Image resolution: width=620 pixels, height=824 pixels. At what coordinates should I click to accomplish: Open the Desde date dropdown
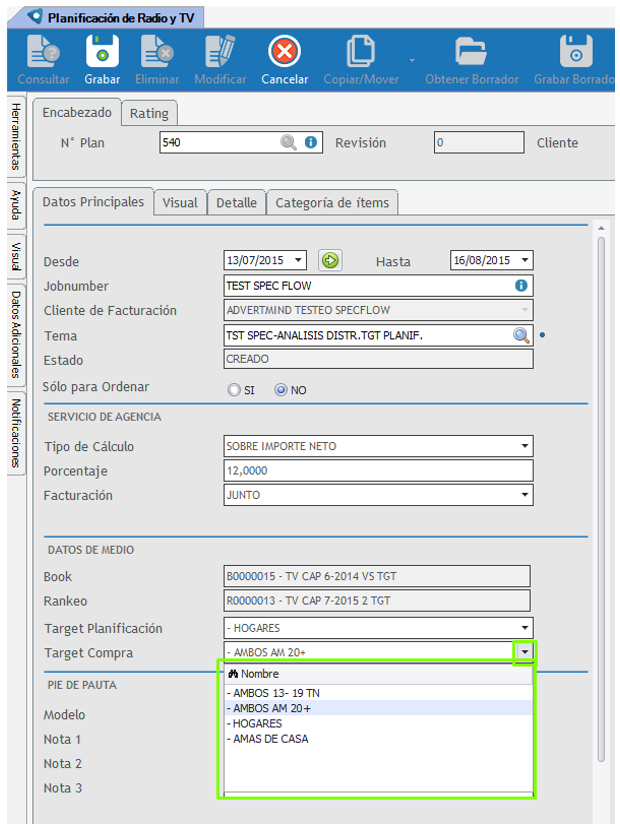pyautogui.click(x=298, y=260)
